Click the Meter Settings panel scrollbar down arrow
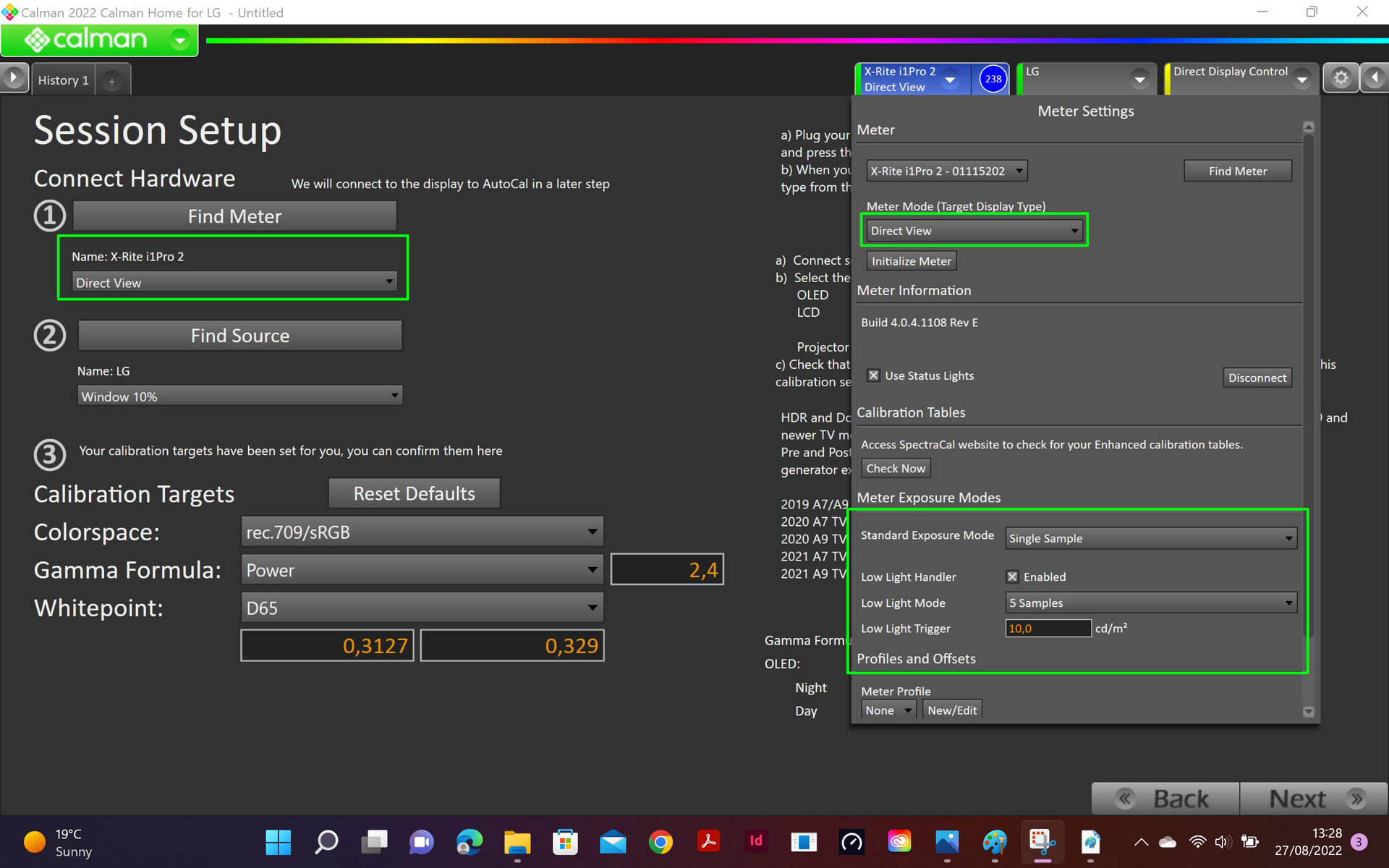Screen dimensions: 1389x868 click(1308, 712)
